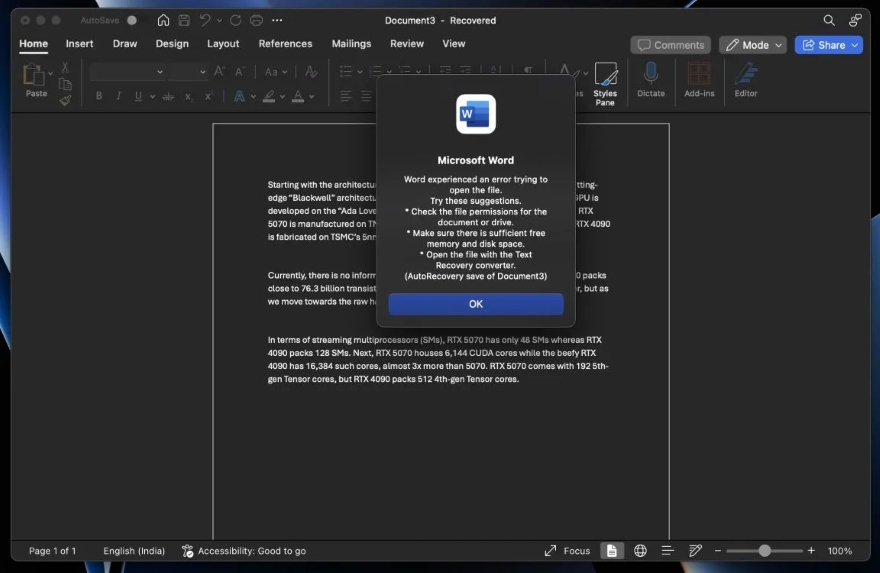Click the Print icon in the title bar
880x573 pixels.
[x=256, y=20]
